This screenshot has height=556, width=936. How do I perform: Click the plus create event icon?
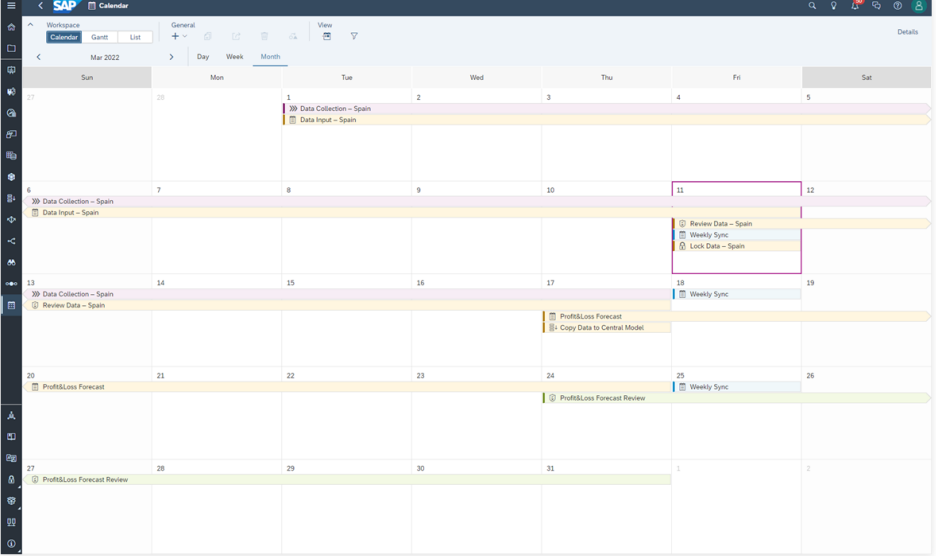click(175, 36)
